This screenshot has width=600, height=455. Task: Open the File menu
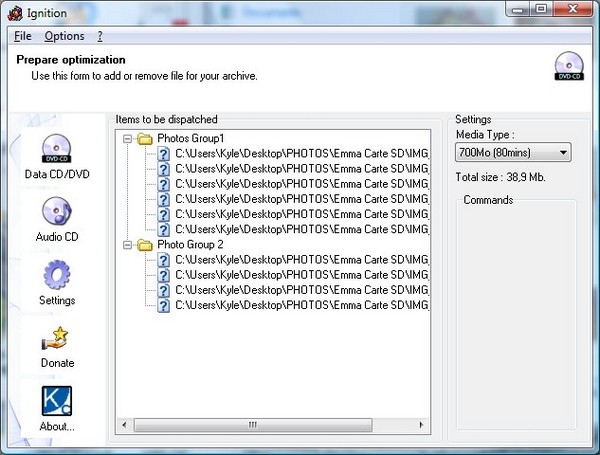tap(23, 36)
